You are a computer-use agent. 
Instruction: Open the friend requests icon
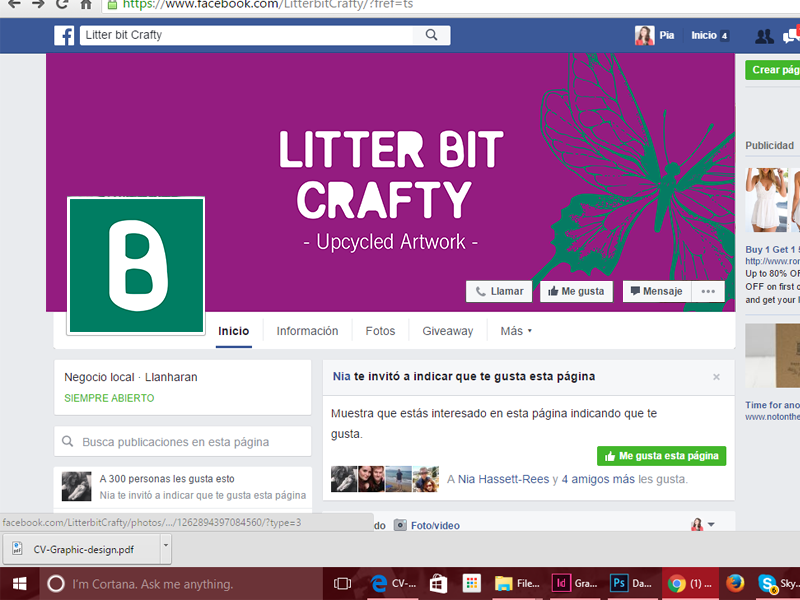click(764, 36)
